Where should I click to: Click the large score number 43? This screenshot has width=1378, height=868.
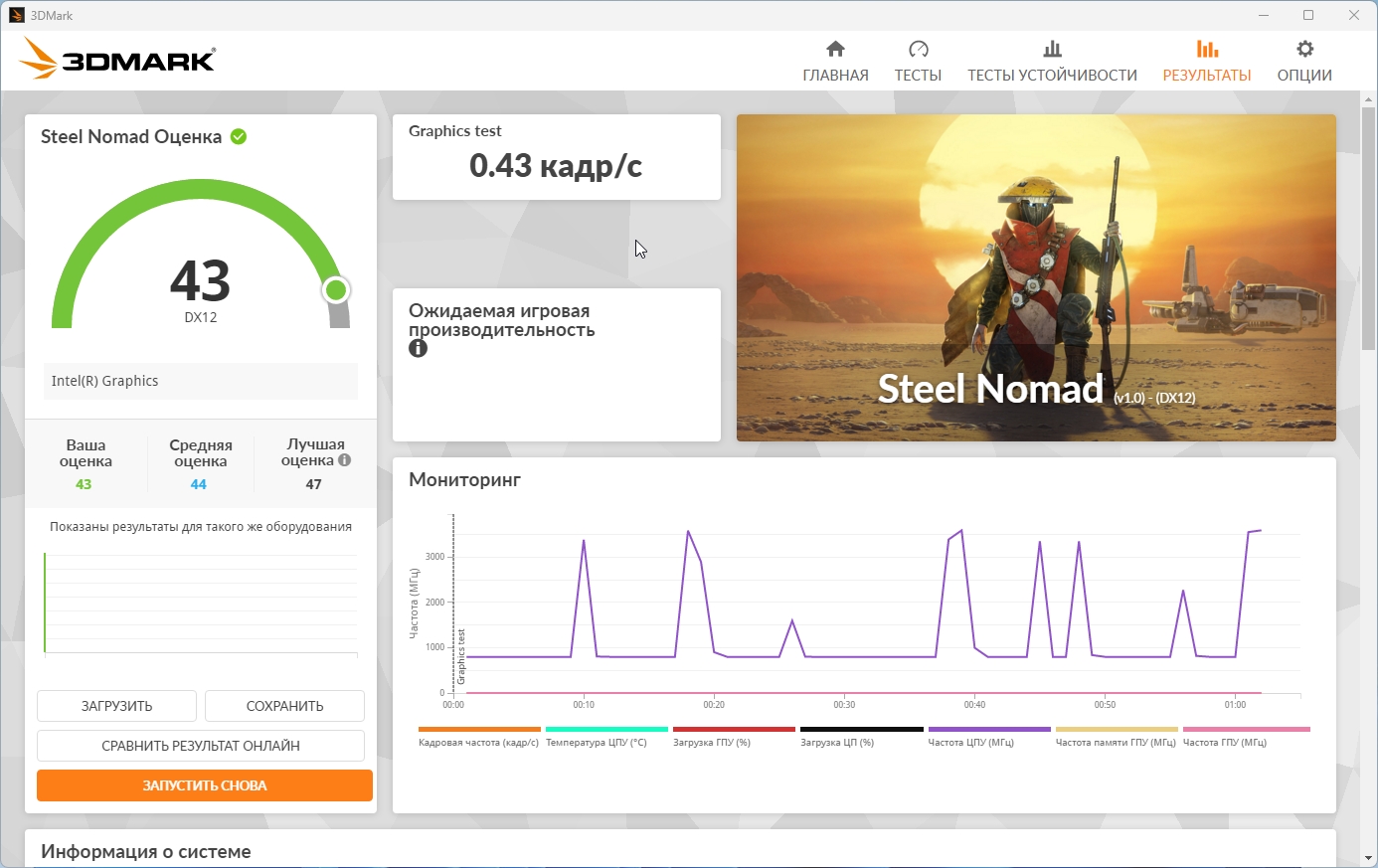[201, 280]
